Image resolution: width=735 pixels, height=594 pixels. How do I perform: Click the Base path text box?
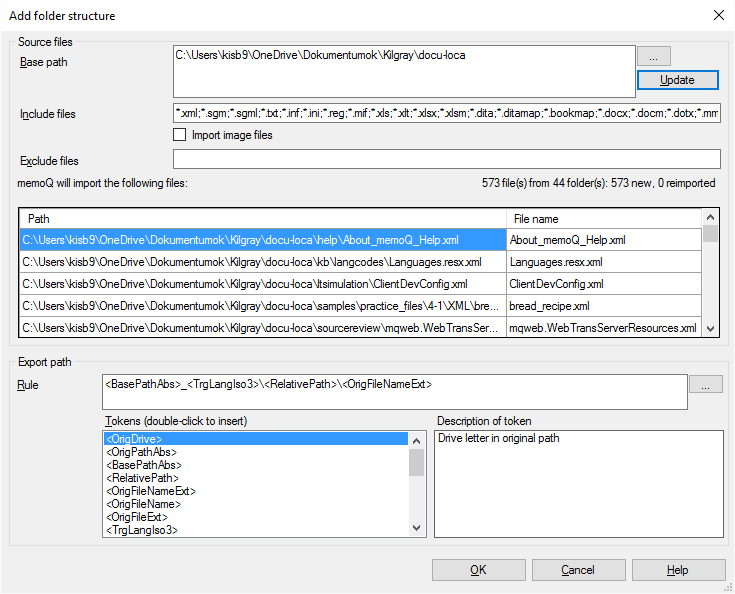[x=404, y=70]
